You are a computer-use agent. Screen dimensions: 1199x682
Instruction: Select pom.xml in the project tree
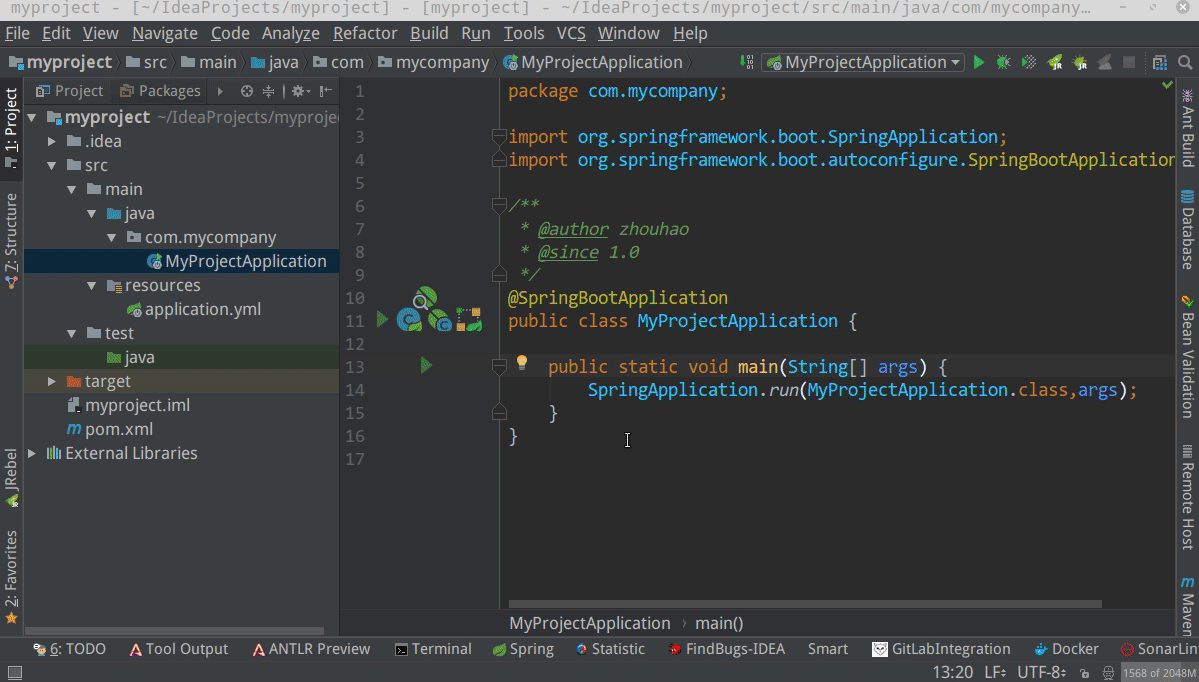(x=119, y=430)
